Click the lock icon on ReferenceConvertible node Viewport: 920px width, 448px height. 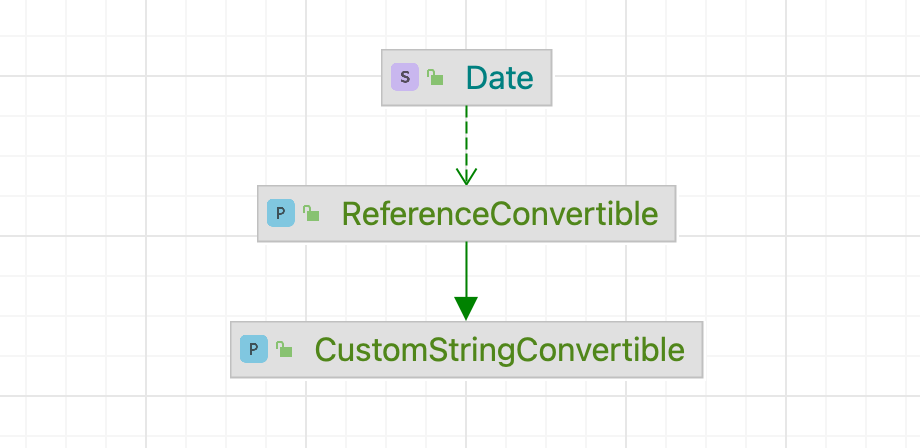tap(311, 213)
